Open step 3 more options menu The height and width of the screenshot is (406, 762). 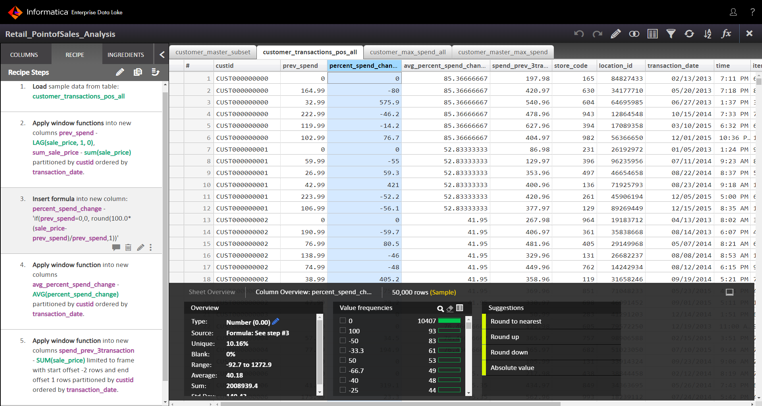152,248
